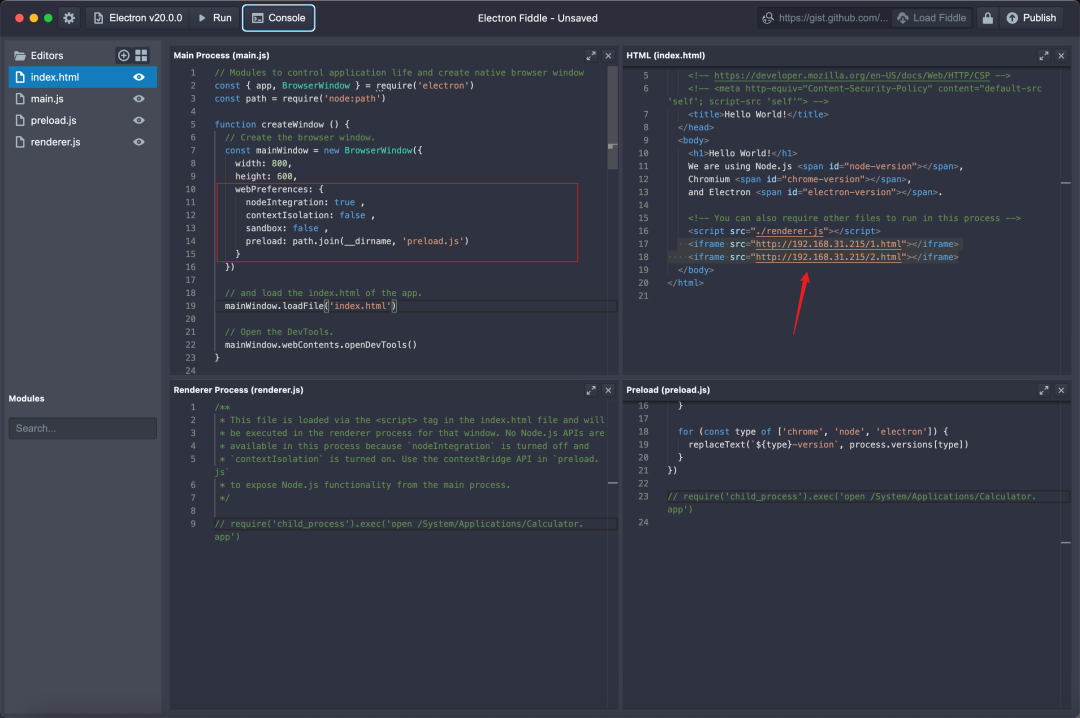This screenshot has width=1080, height=718.
Task: Click the Main Process (main.js) panel title
Action: pyautogui.click(x=221, y=55)
